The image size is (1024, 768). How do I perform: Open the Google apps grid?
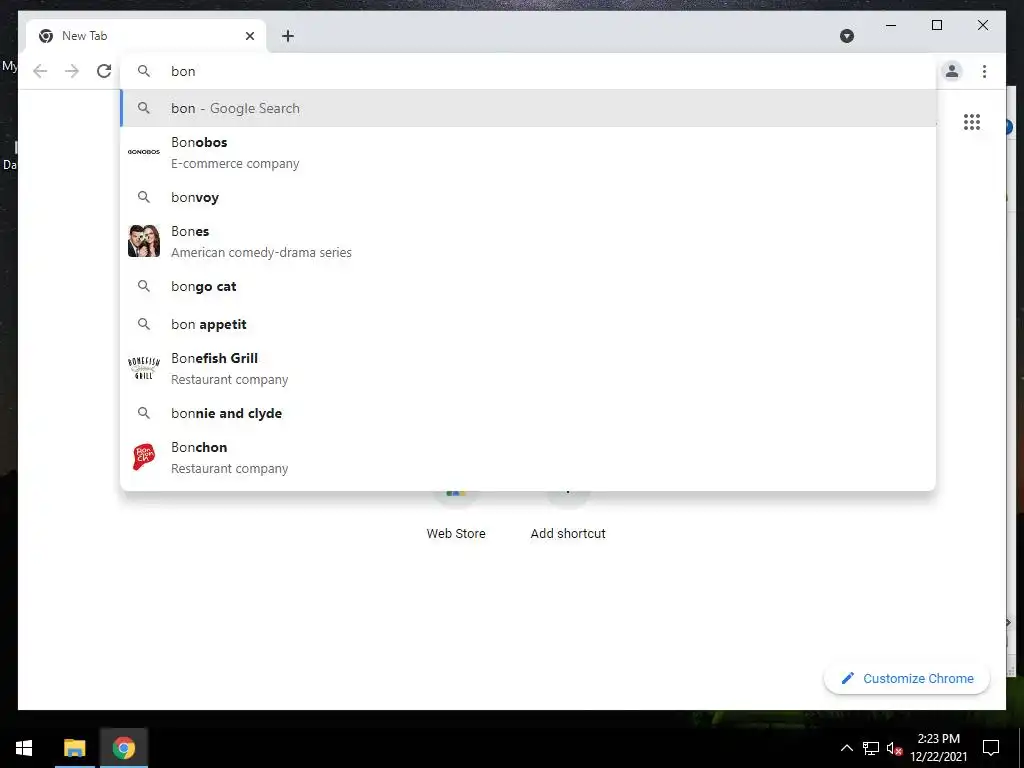pos(972,122)
